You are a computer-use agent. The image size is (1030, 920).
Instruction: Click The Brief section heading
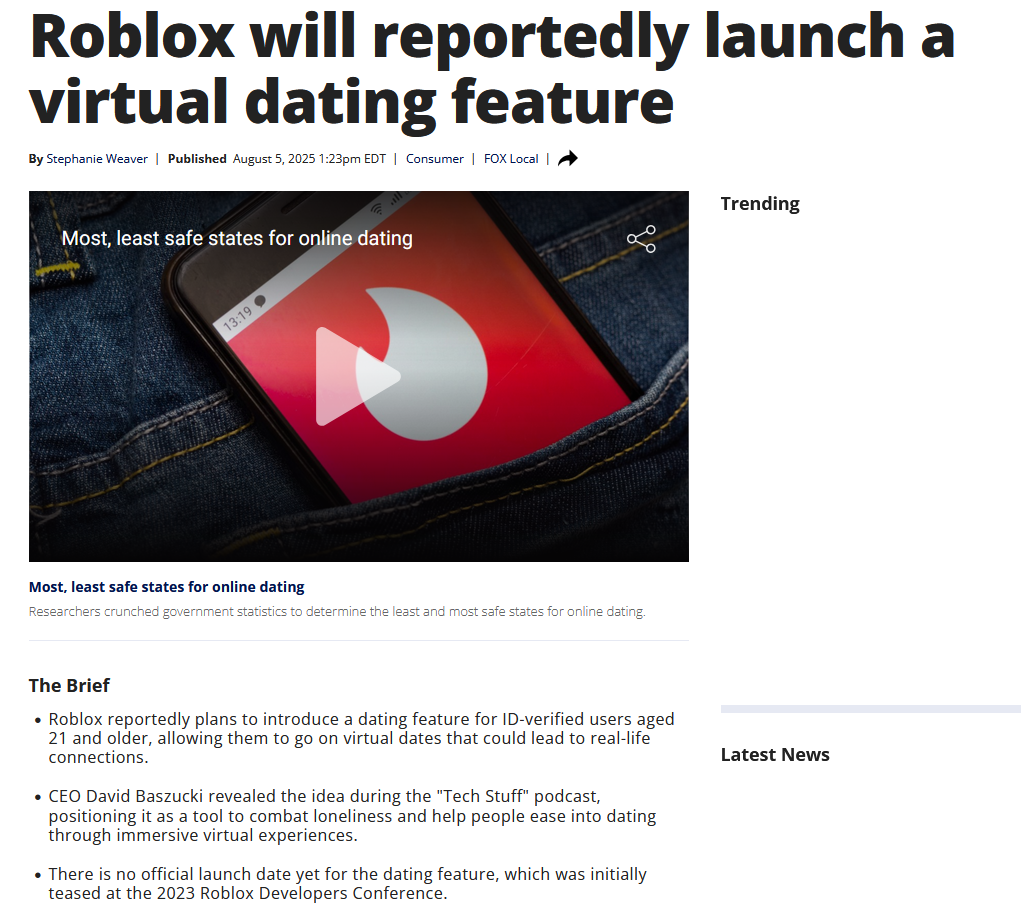coord(69,686)
